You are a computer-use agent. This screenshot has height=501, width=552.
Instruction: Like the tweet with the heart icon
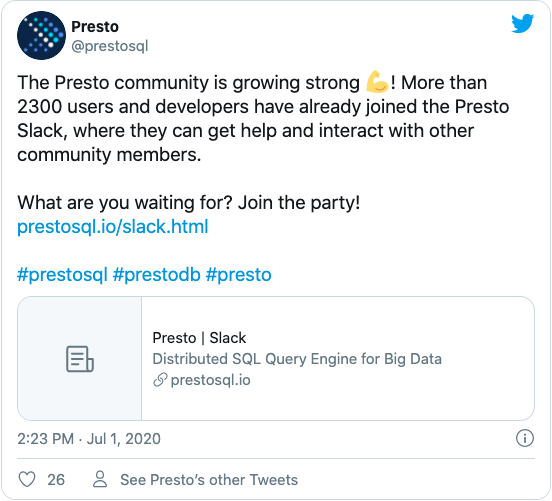(27, 480)
